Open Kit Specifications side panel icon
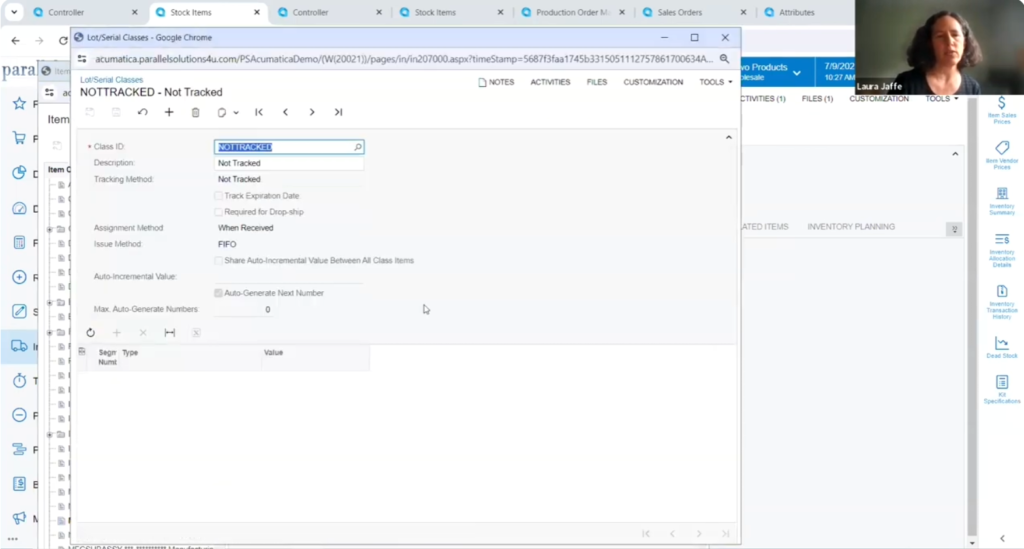The image size is (1024, 549). coord(1001,390)
